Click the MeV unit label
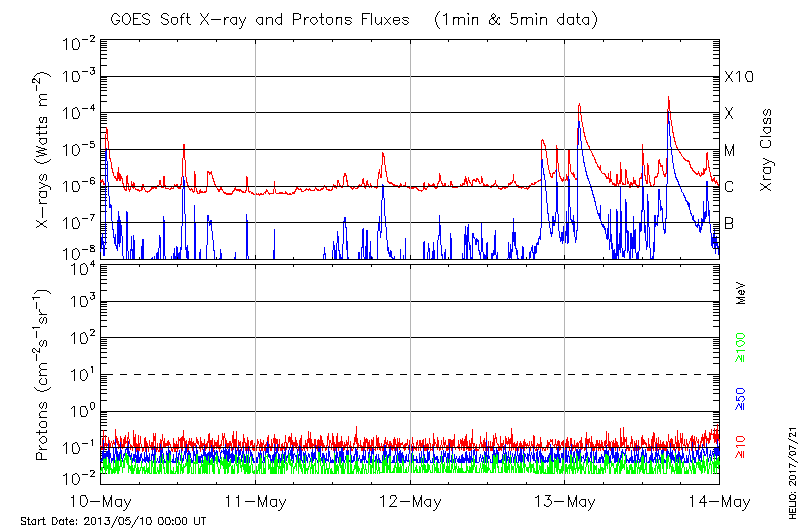This screenshot has width=800, height=530. 741,293
